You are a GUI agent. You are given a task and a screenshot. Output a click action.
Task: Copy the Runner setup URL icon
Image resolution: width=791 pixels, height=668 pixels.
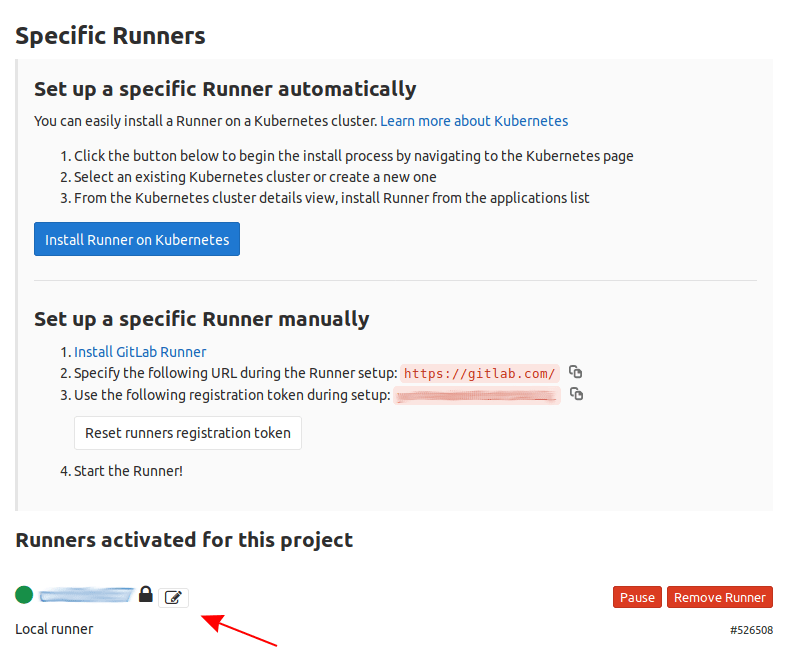tap(575, 372)
